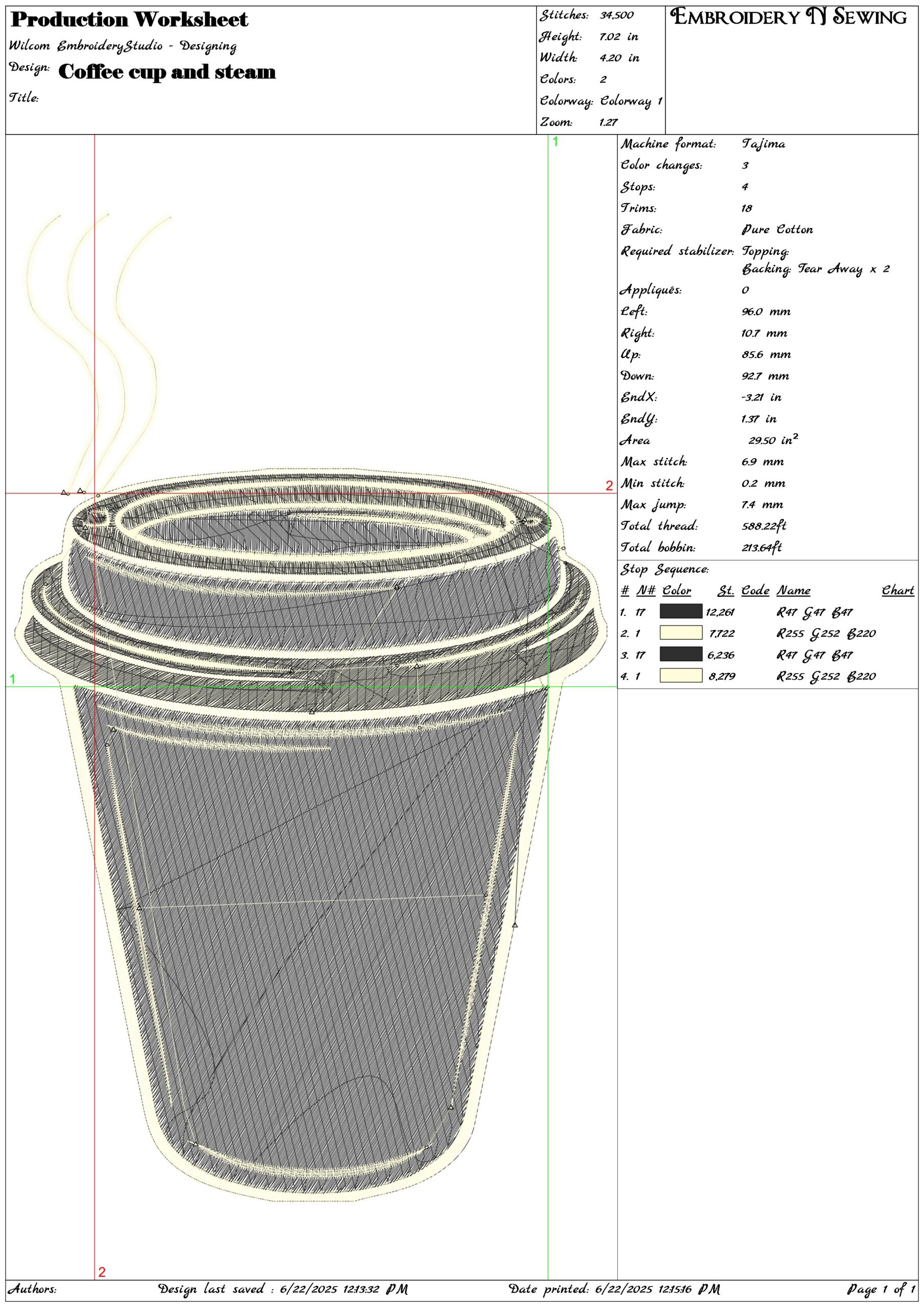924x1307 pixels.
Task: Select the trims value "18"
Action: click(747, 208)
